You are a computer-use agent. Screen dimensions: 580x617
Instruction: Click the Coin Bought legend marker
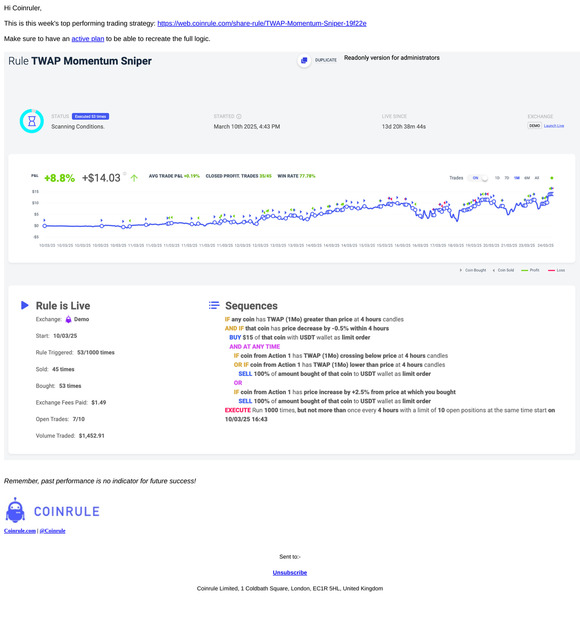[x=461, y=270]
